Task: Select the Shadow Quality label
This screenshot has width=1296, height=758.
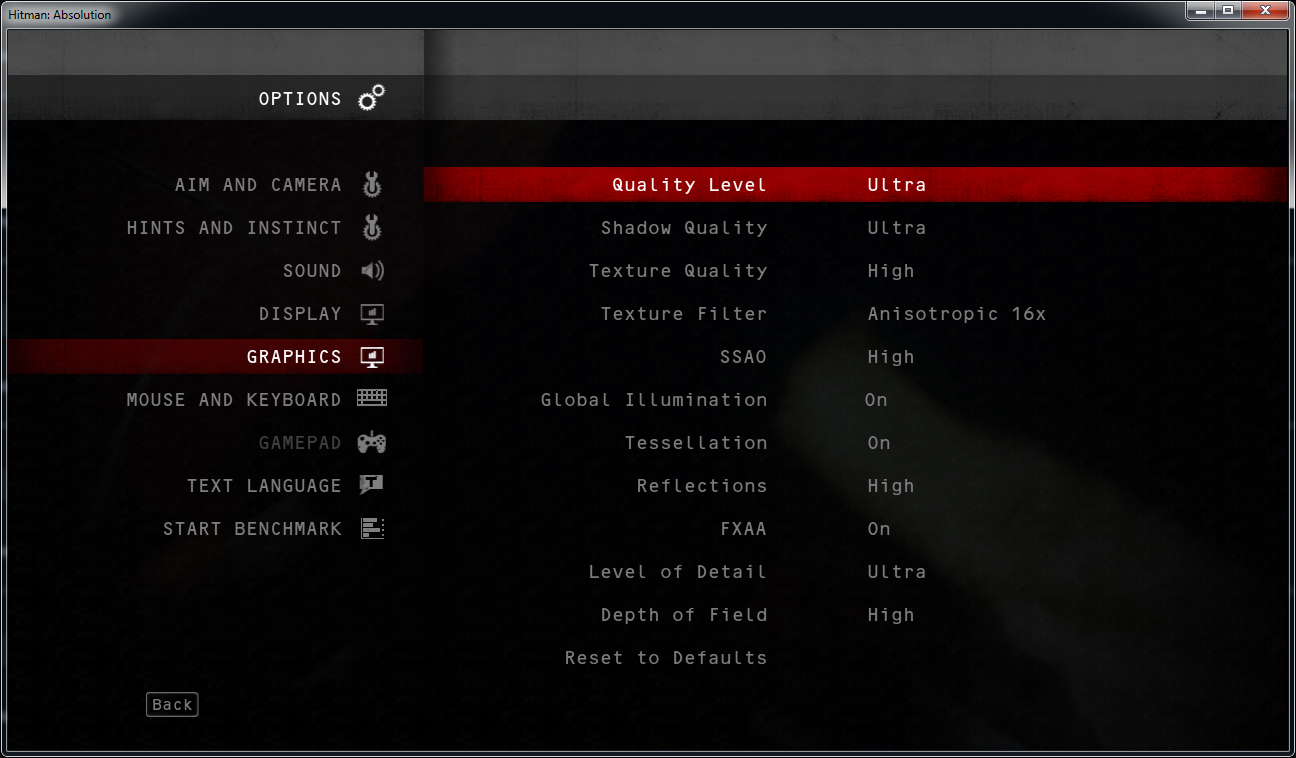Action: tap(684, 228)
